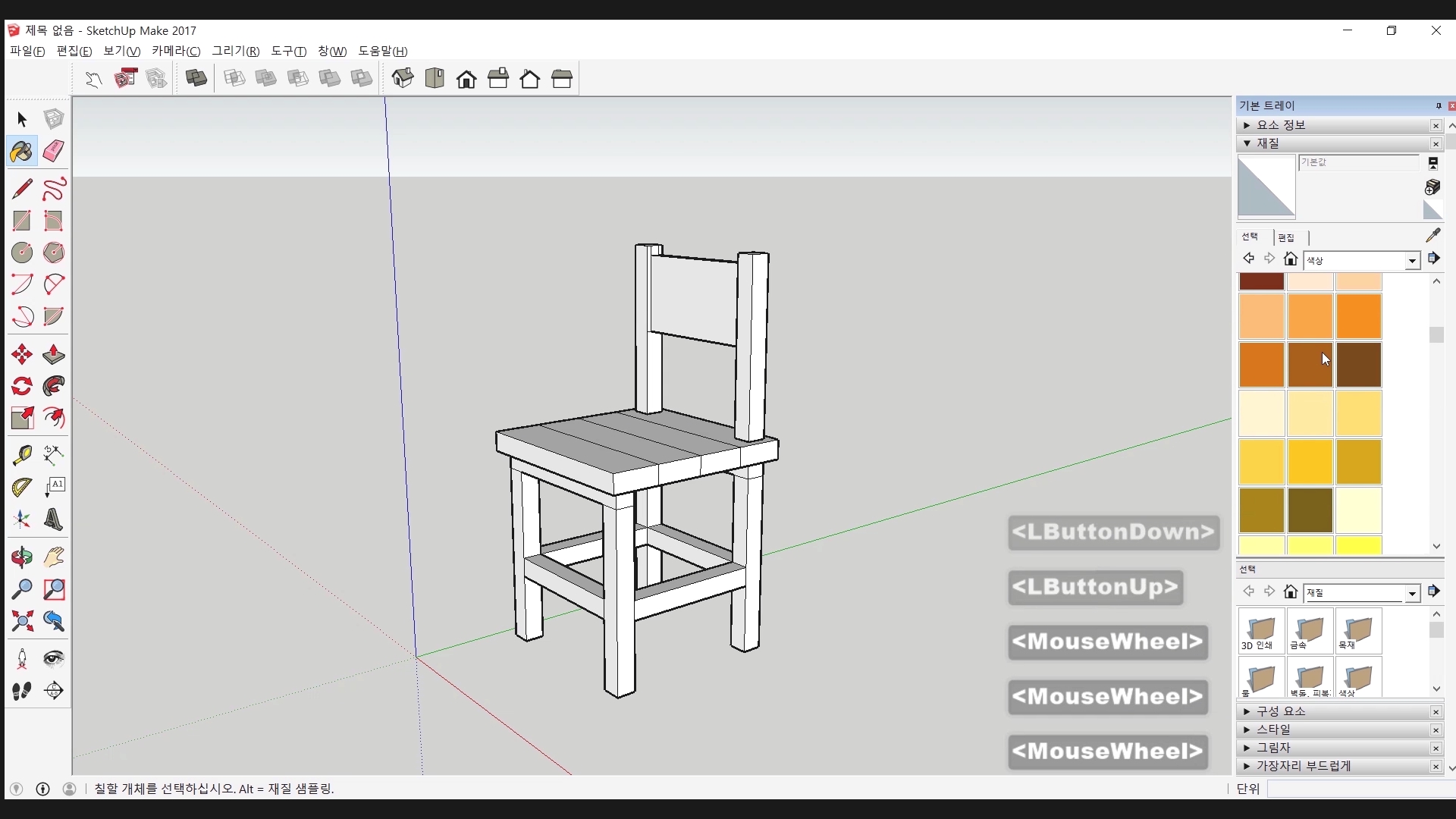Close the 요소 정보 panel
Viewport: 1456px width, 819px height.
pos(1436,125)
